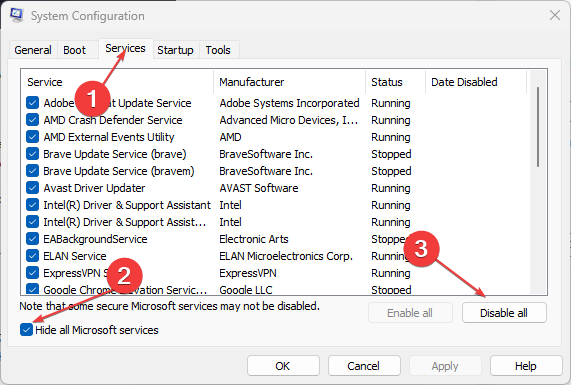This screenshot has width=571, height=385.
Task: Click the Enable all button
Action: [x=410, y=313]
